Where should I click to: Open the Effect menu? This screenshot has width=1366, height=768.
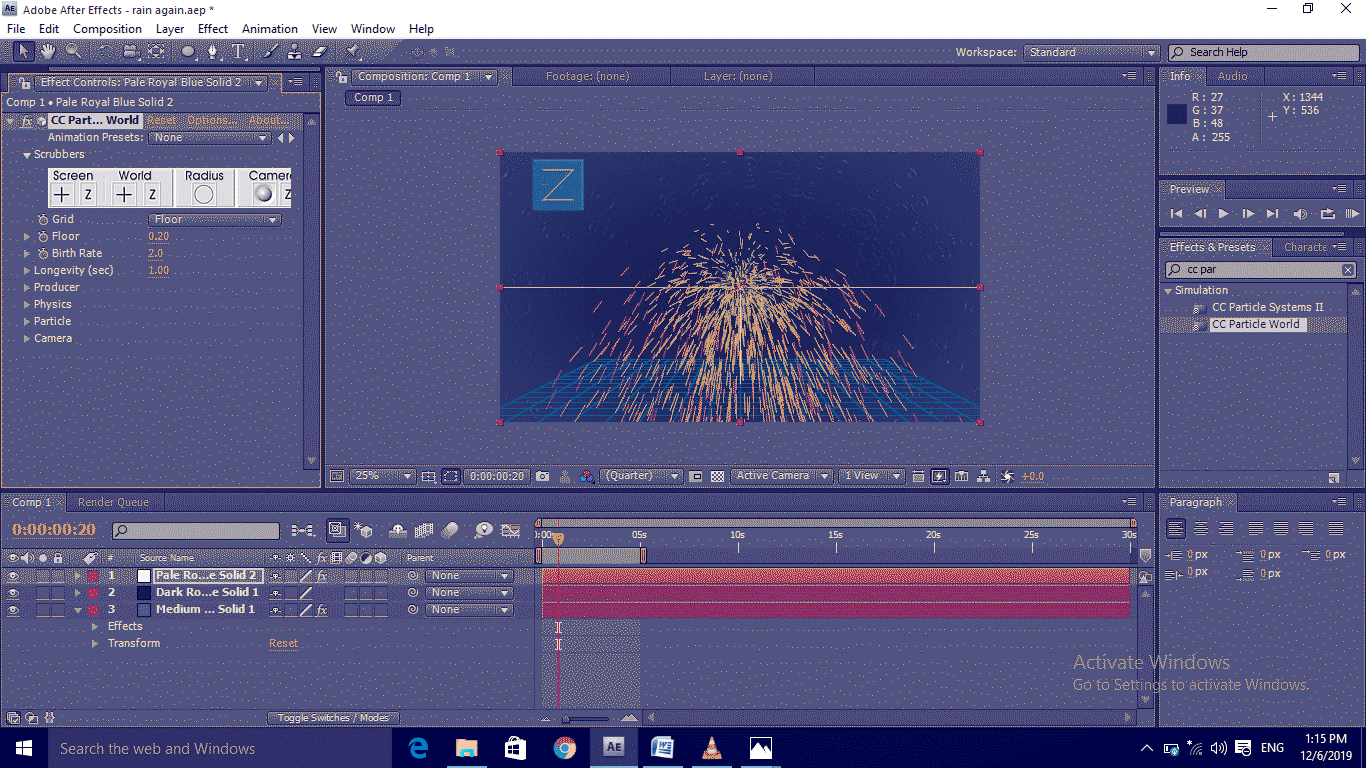point(212,29)
